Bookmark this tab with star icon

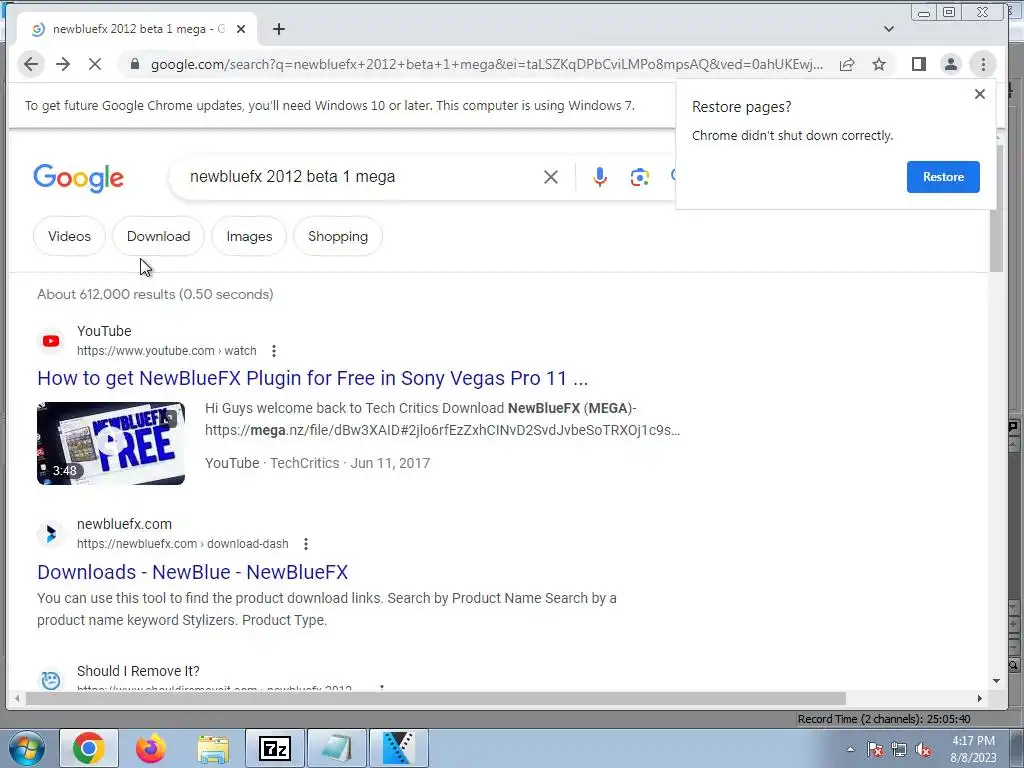pos(879,64)
